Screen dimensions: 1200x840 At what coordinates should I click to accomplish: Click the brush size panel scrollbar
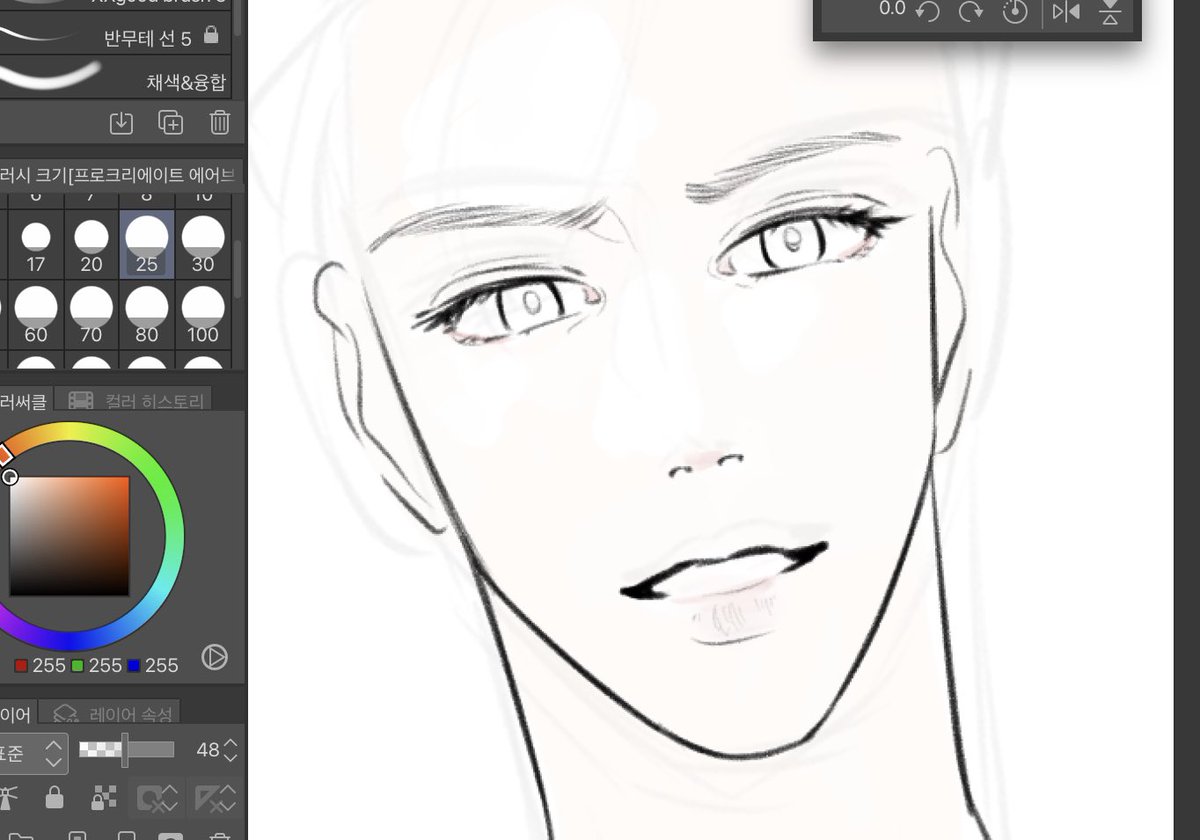239,270
